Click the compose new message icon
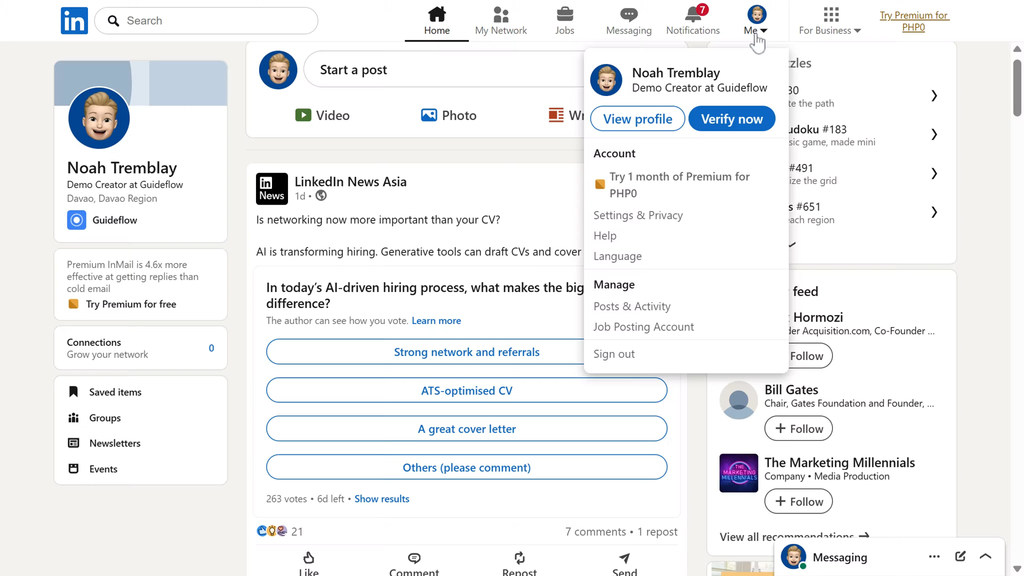Viewport: 1024px width, 576px height. coord(960,557)
